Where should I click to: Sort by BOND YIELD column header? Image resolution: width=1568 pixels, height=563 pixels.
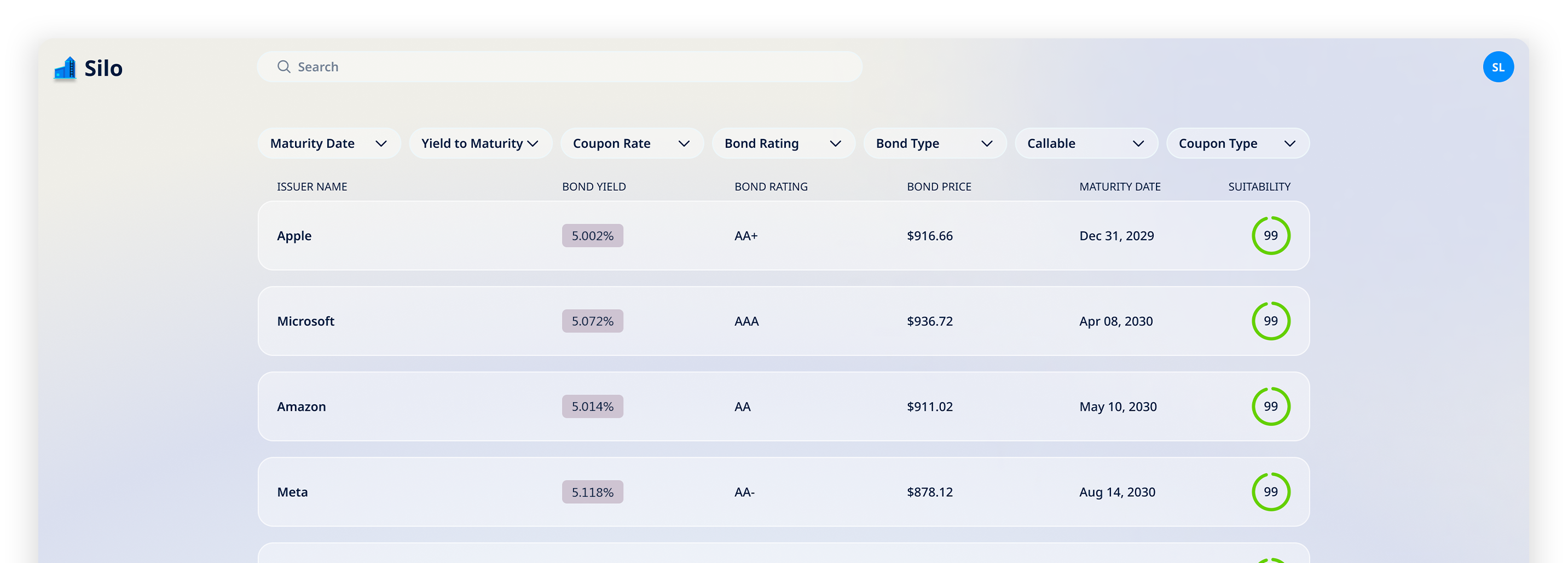(x=593, y=187)
